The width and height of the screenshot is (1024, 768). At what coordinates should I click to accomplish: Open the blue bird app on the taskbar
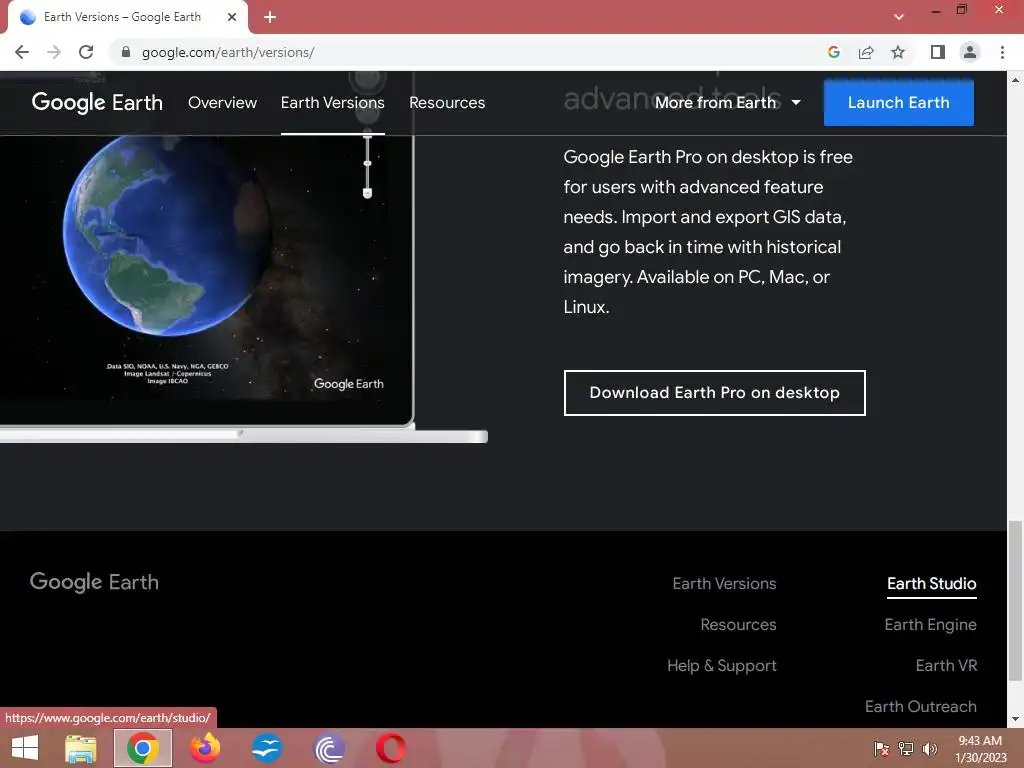(267, 748)
